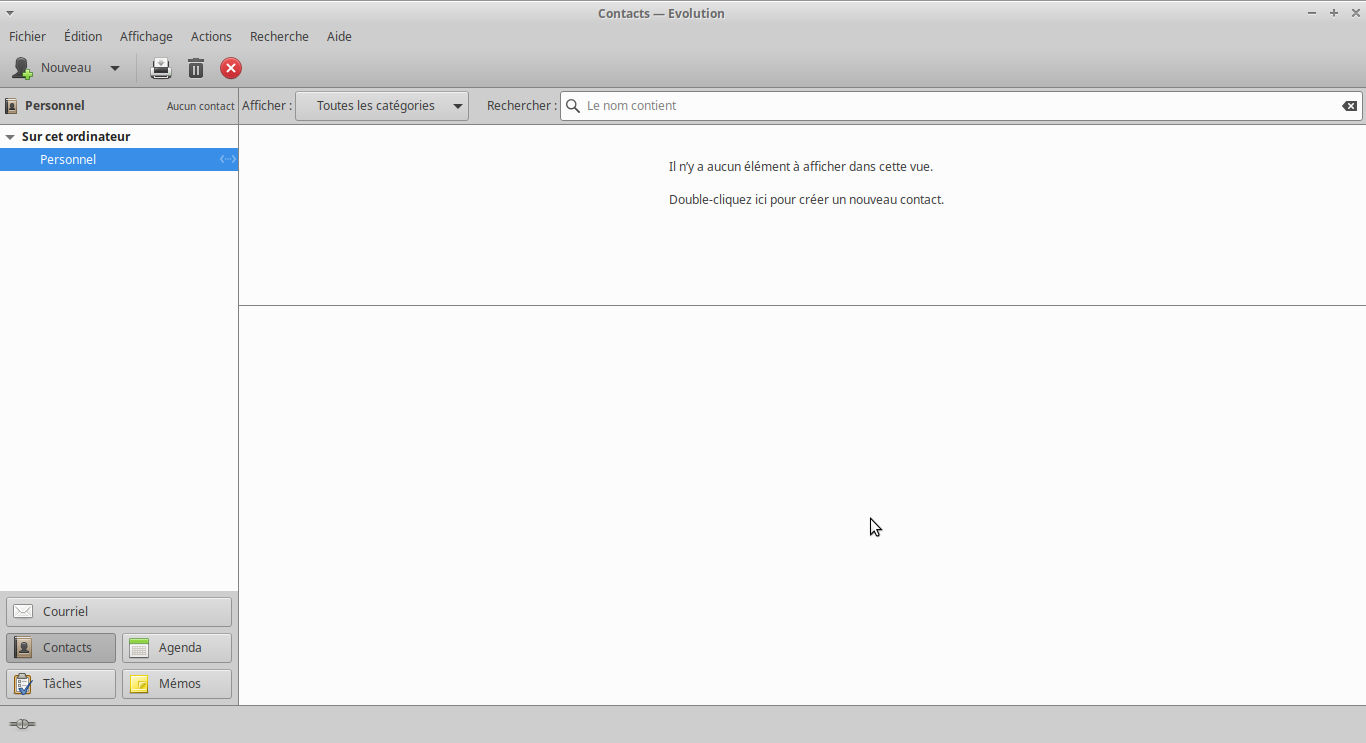The width and height of the screenshot is (1366, 743).
Task: Click the magnifier search options icon
Action: click(573, 106)
